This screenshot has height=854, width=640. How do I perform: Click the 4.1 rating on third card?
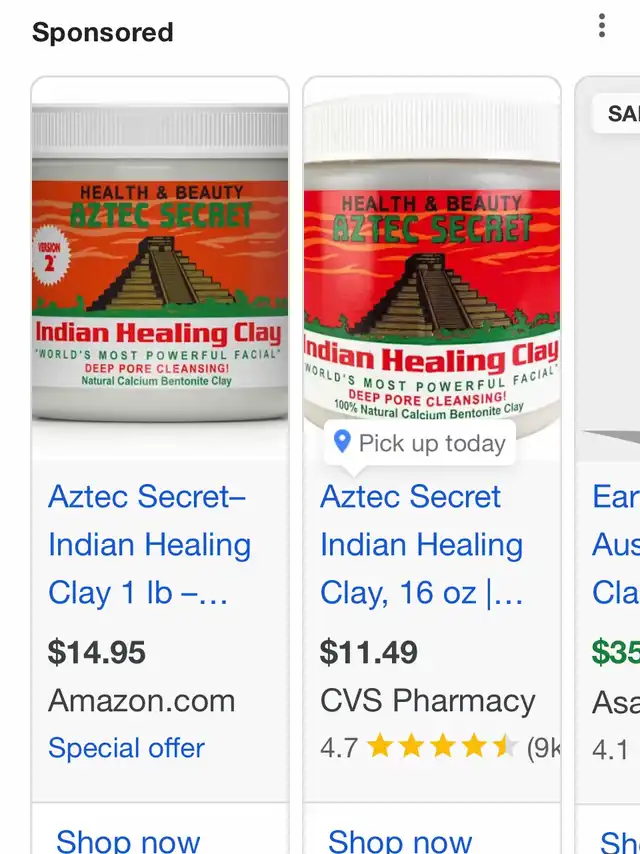(x=610, y=750)
